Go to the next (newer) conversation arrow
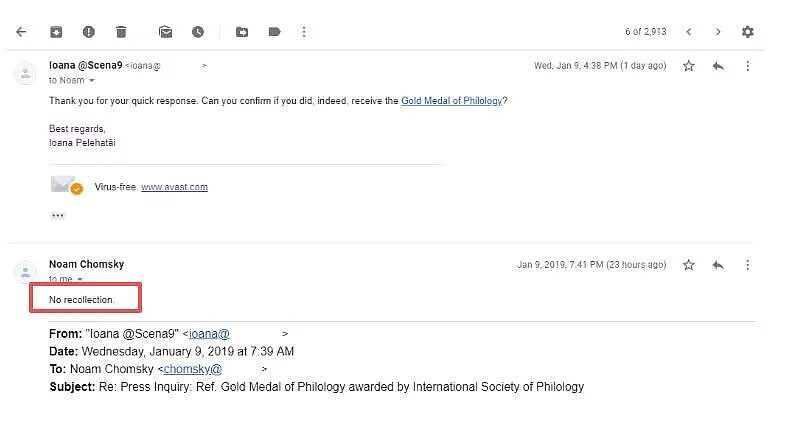 click(689, 32)
